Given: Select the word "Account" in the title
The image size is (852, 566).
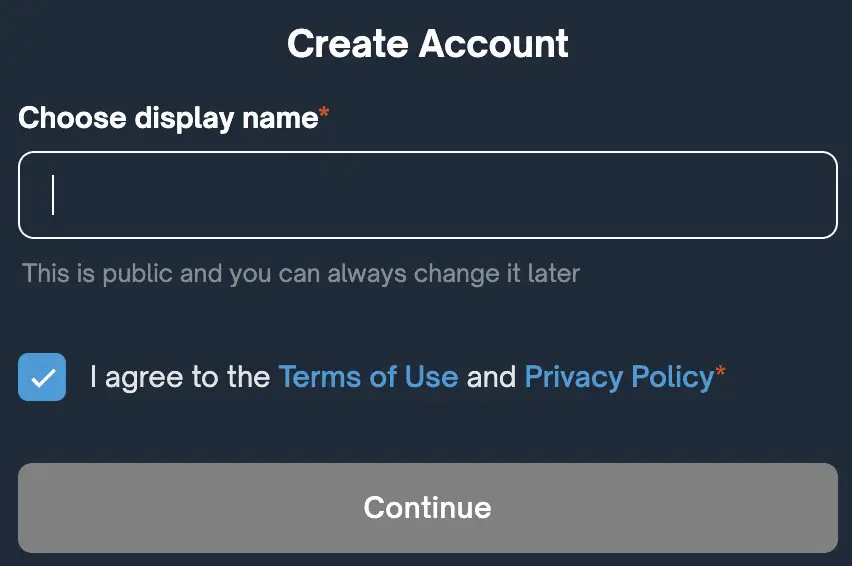Looking at the screenshot, I should [x=493, y=44].
